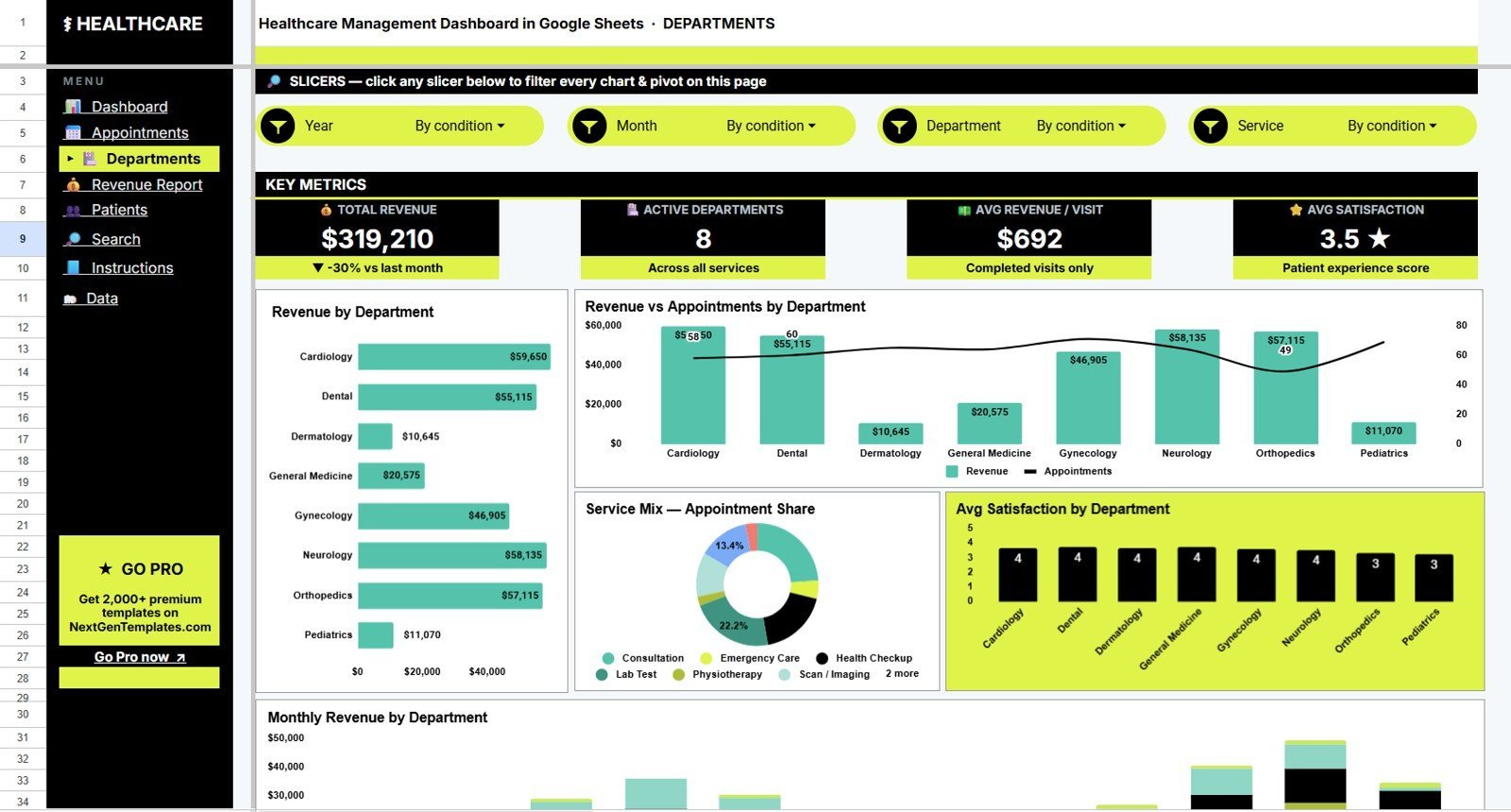
Task: Click the Physiotherapy legend color dot
Action: [x=678, y=674]
